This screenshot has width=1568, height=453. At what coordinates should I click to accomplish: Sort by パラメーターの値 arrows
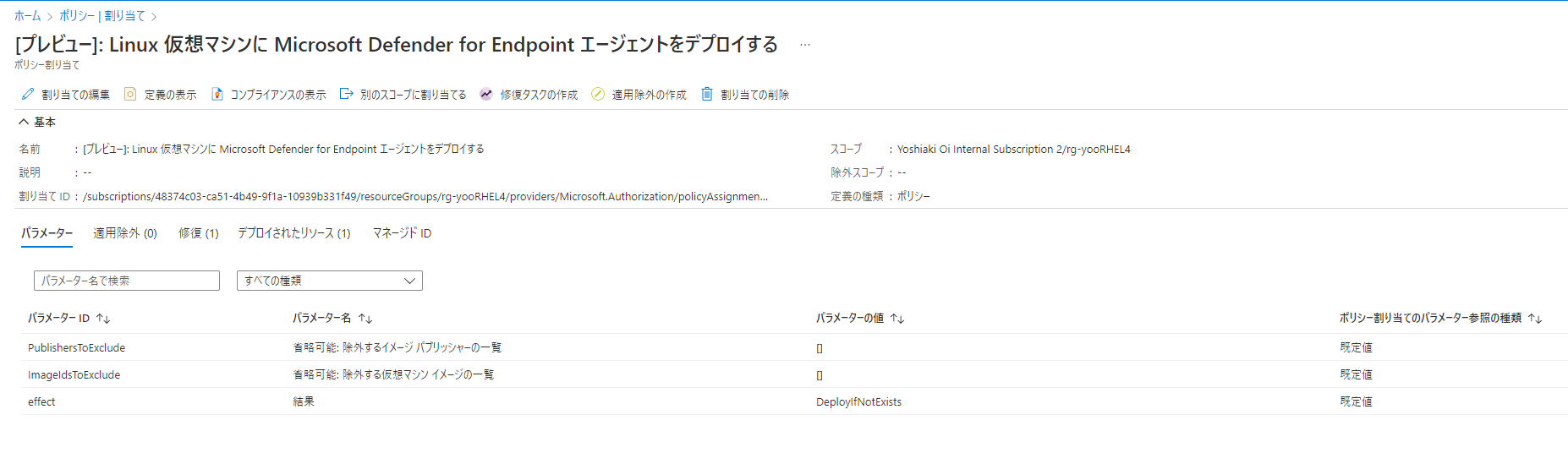[897, 319]
